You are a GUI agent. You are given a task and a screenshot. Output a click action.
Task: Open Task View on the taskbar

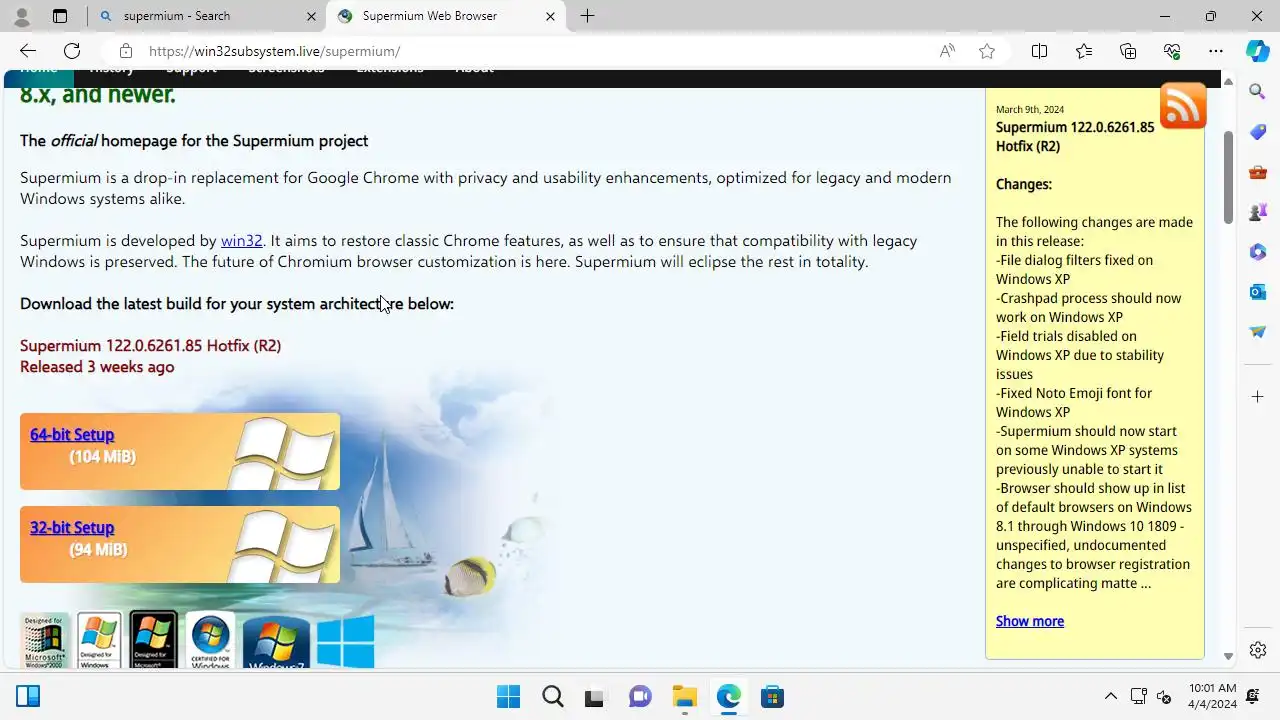[595, 696]
